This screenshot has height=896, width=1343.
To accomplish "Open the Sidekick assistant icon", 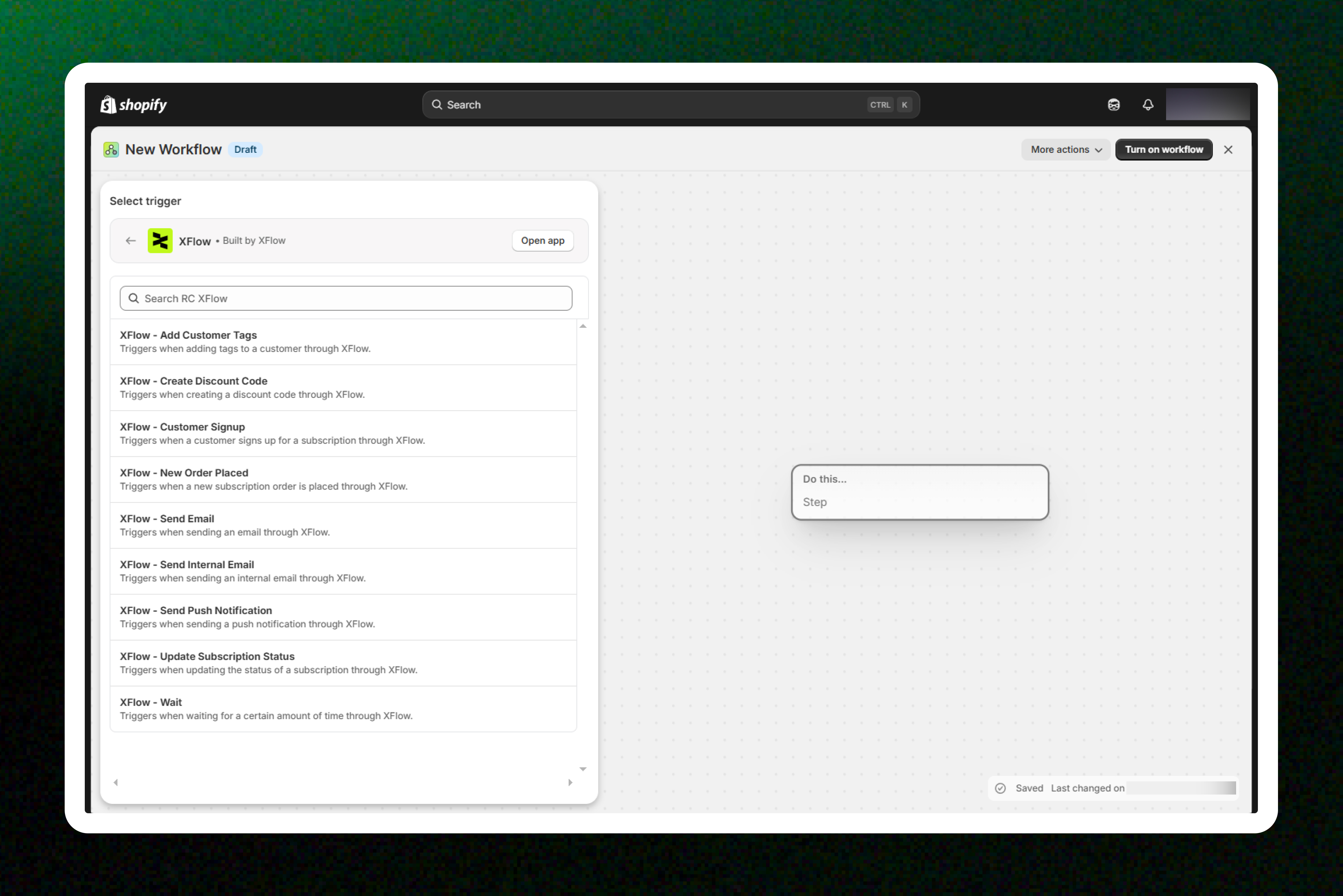I will (x=1114, y=105).
